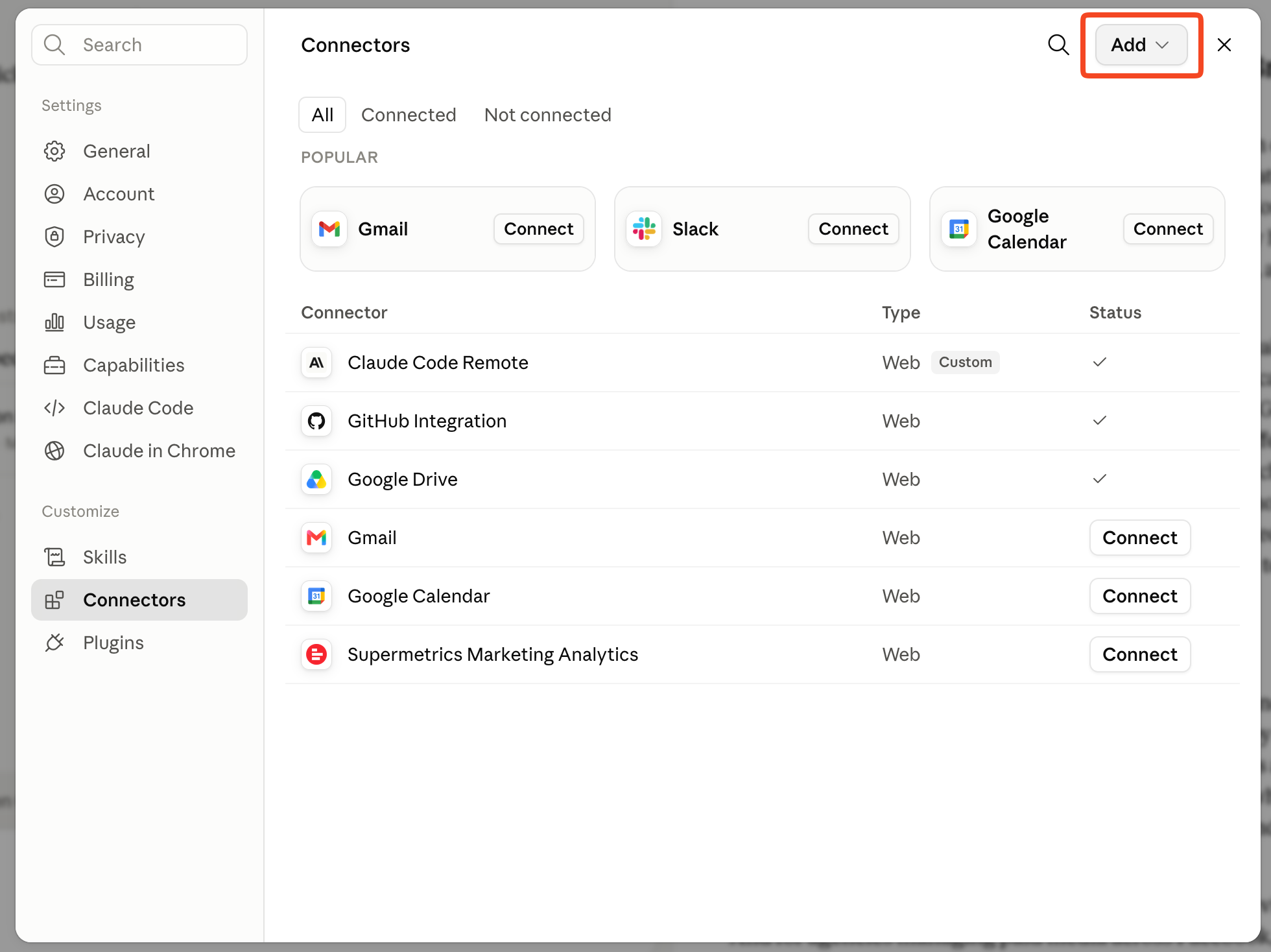
Task: Click the Google Drive logo icon
Action: tap(316, 479)
